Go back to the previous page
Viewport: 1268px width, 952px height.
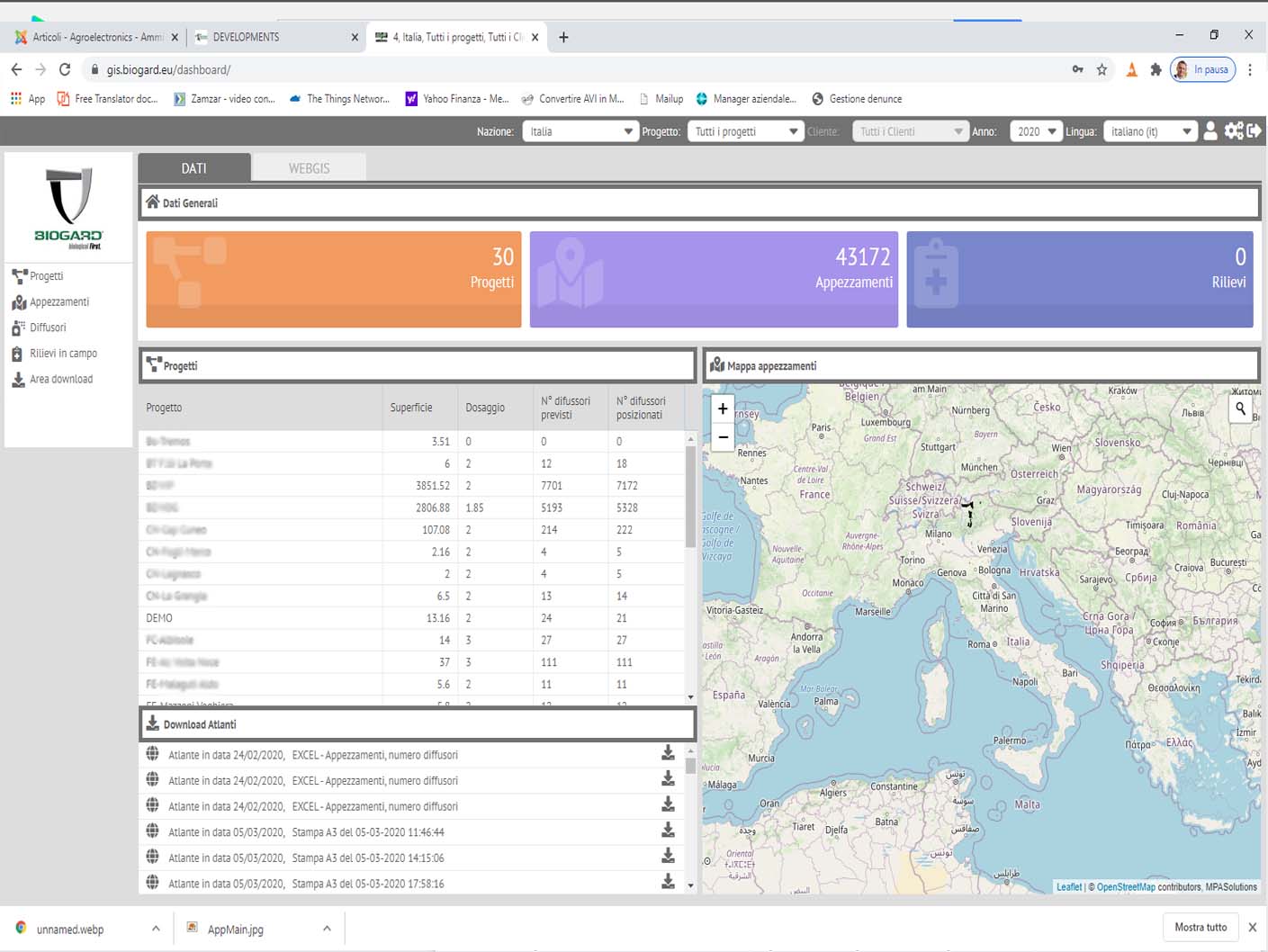(x=16, y=69)
